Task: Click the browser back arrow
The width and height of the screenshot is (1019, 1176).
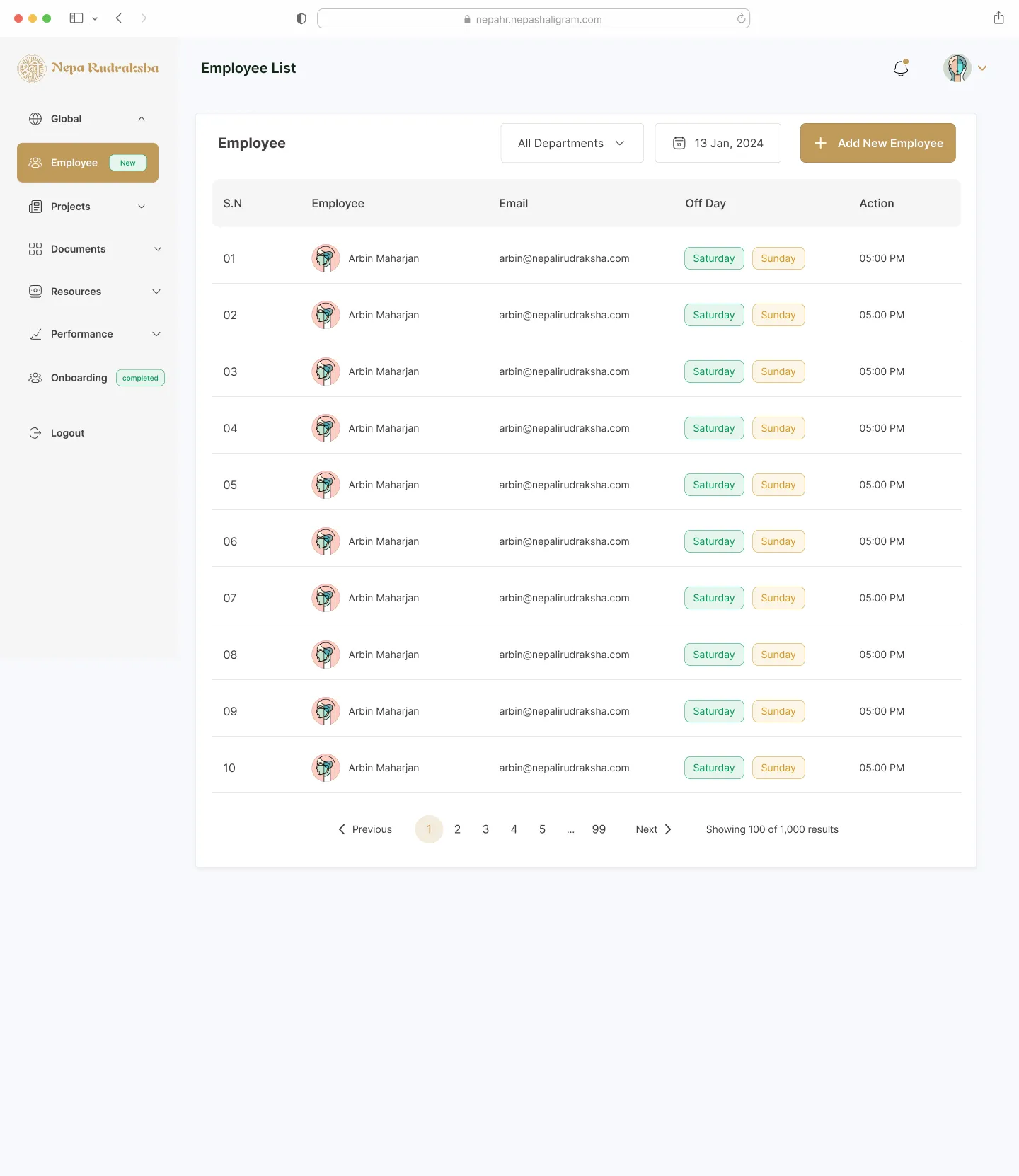Action: pos(119,18)
